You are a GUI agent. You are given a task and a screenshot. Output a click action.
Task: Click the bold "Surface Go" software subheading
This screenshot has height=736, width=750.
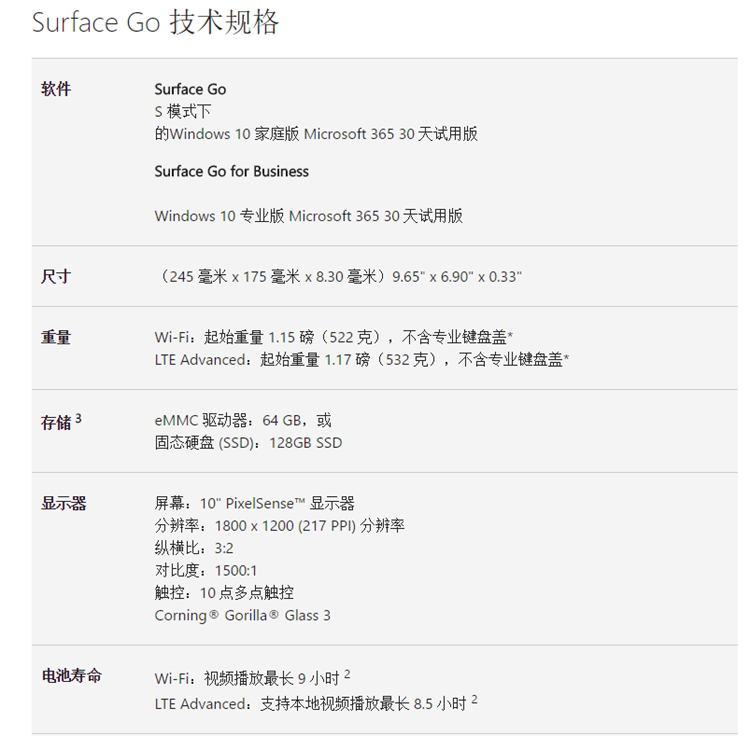point(190,89)
